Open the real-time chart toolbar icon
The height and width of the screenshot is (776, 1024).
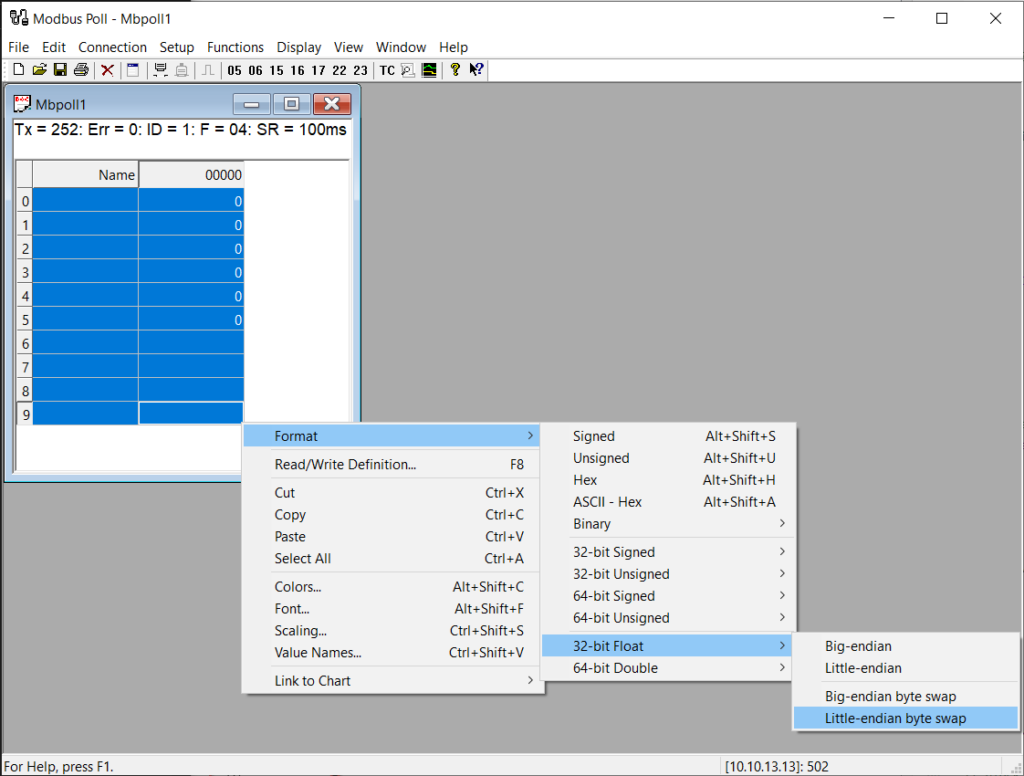click(429, 70)
